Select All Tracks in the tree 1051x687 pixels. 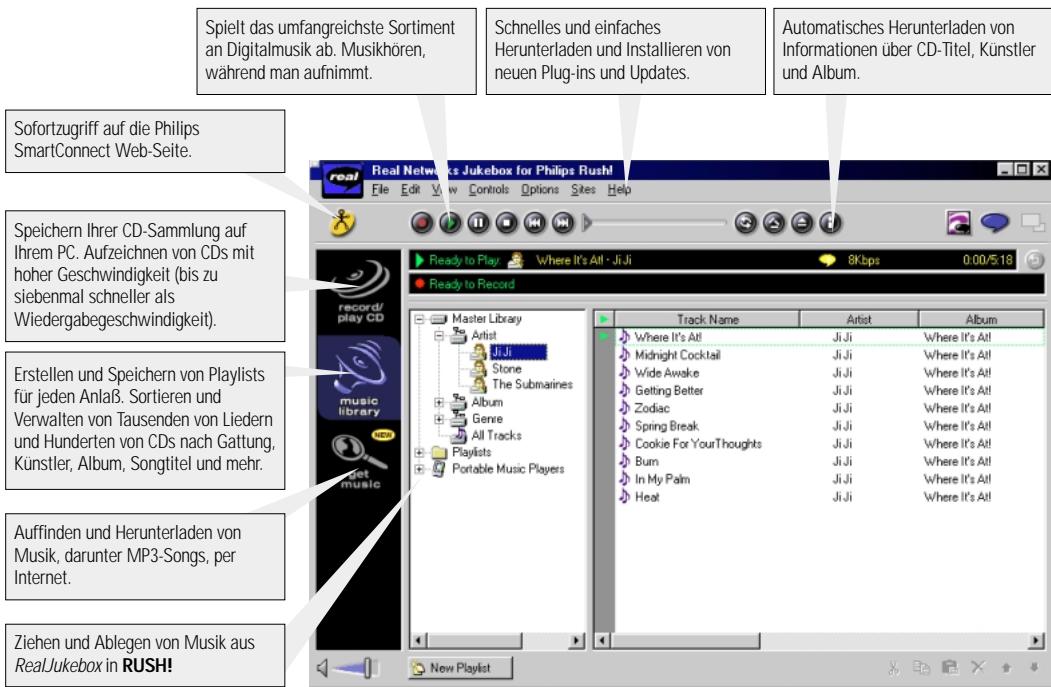(x=496, y=436)
